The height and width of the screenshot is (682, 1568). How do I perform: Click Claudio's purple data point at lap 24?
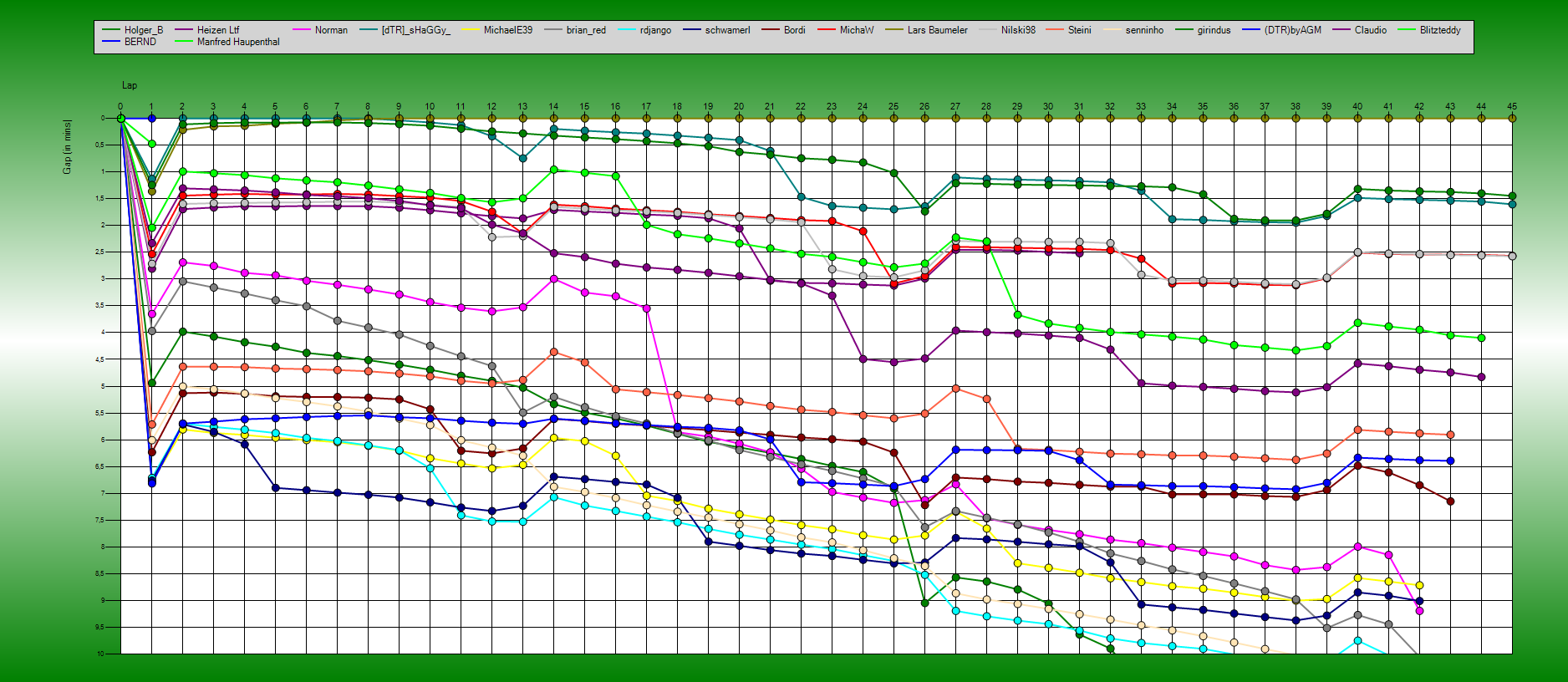point(863,359)
